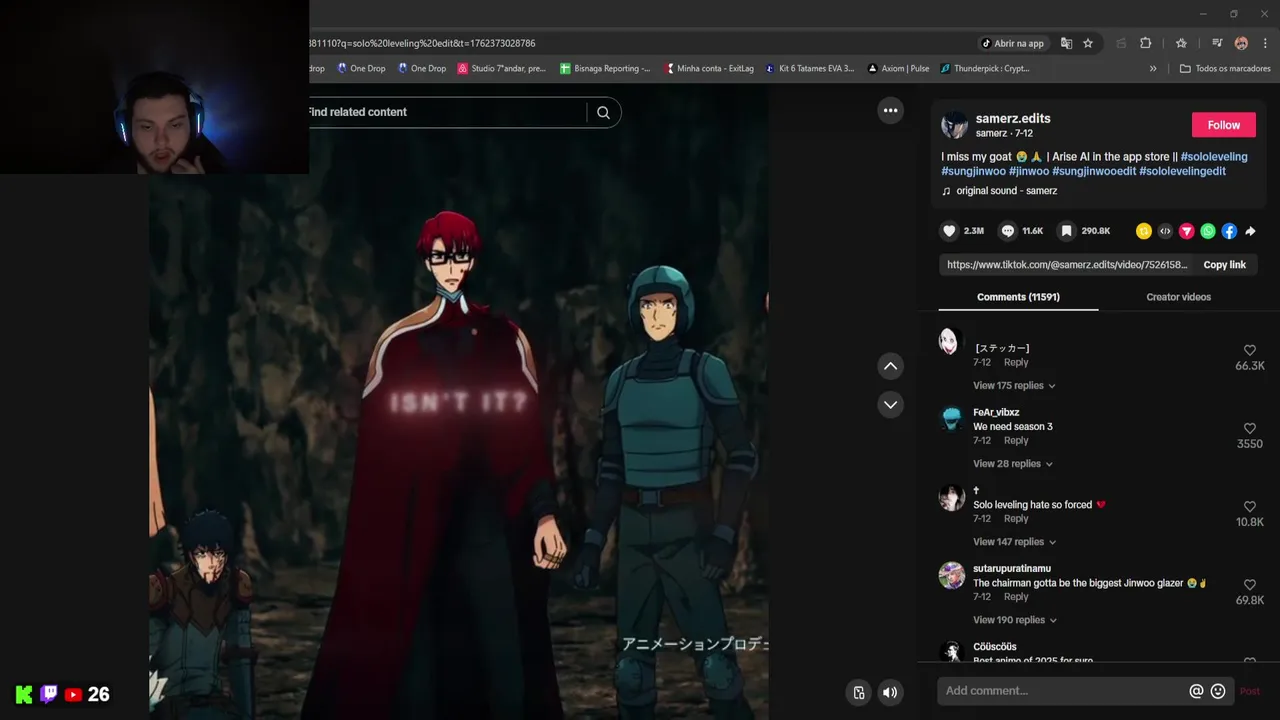1280x720 pixels.
Task: Open sutarupuratinamu's profile name
Action: [1012, 569]
